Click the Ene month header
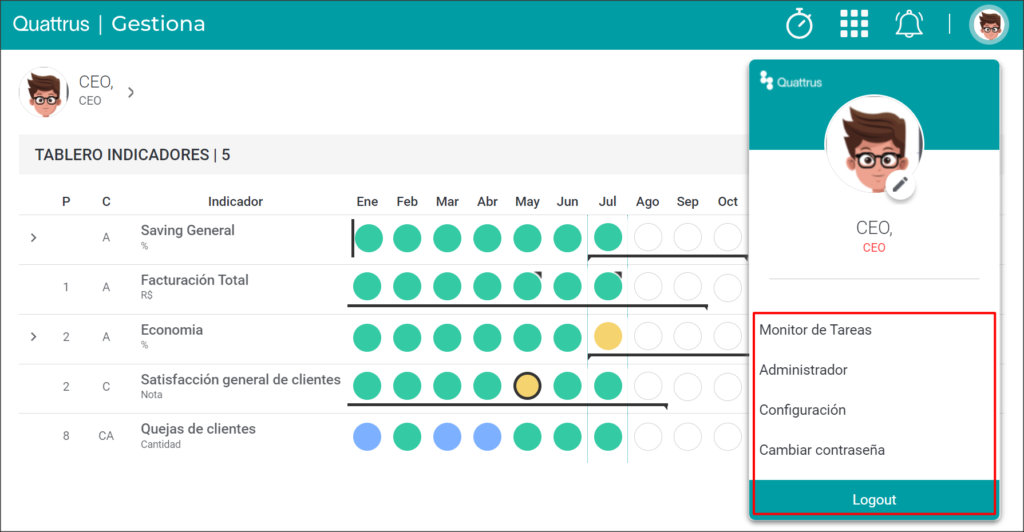 tap(367, 202)
